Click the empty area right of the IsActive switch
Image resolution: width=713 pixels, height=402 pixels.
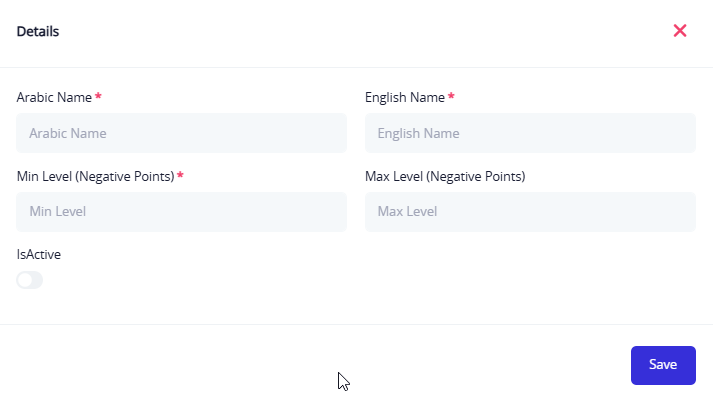click(200, 281)
